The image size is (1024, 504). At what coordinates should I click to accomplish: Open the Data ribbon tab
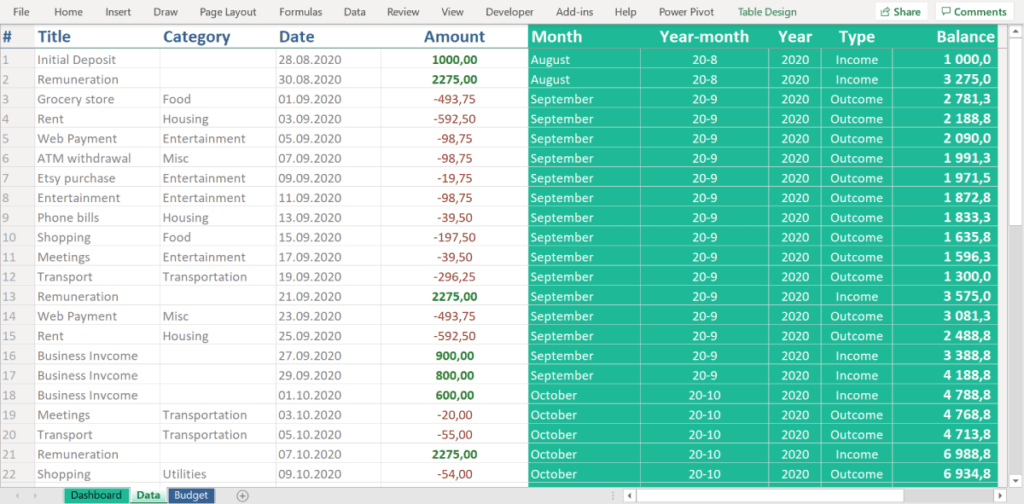click(355, 12)
